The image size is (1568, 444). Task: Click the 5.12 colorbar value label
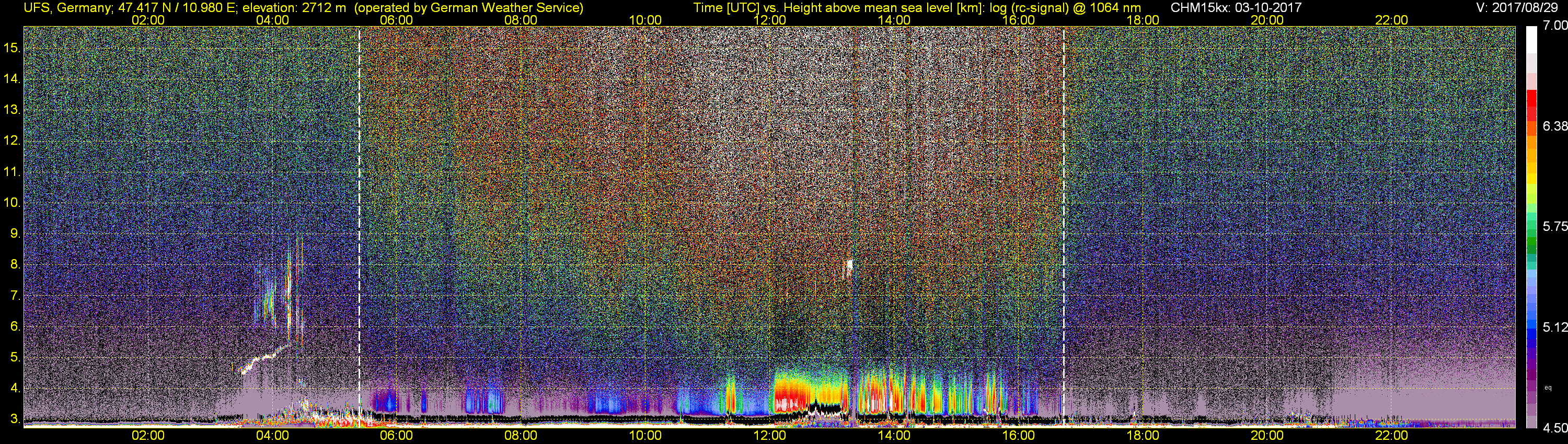pos(1555,327)
